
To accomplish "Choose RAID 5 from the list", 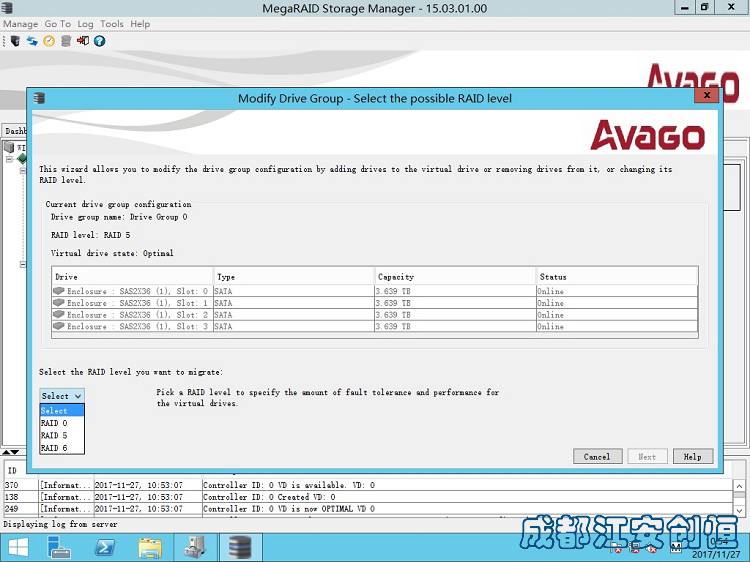I will click(x=62, y=435).
